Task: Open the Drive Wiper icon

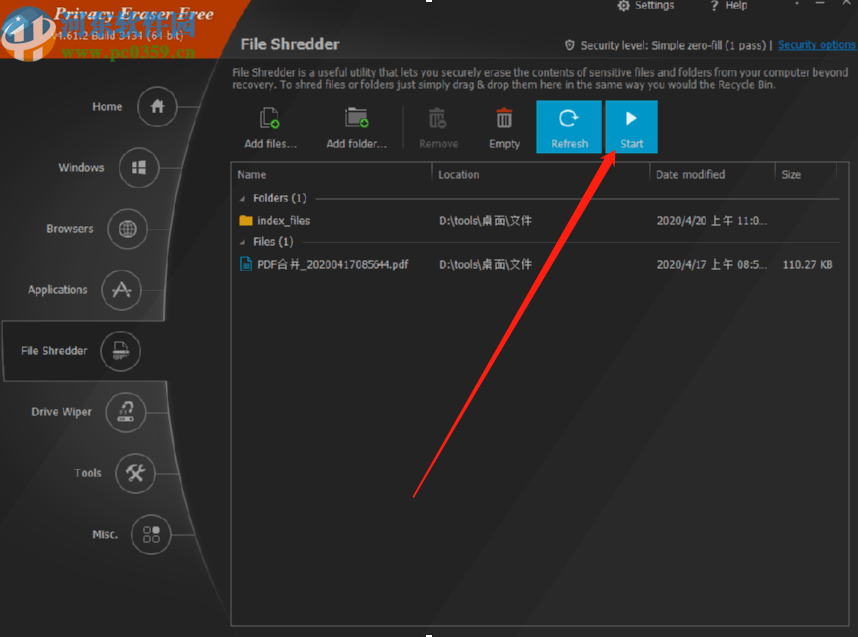Action: point(126,412)
